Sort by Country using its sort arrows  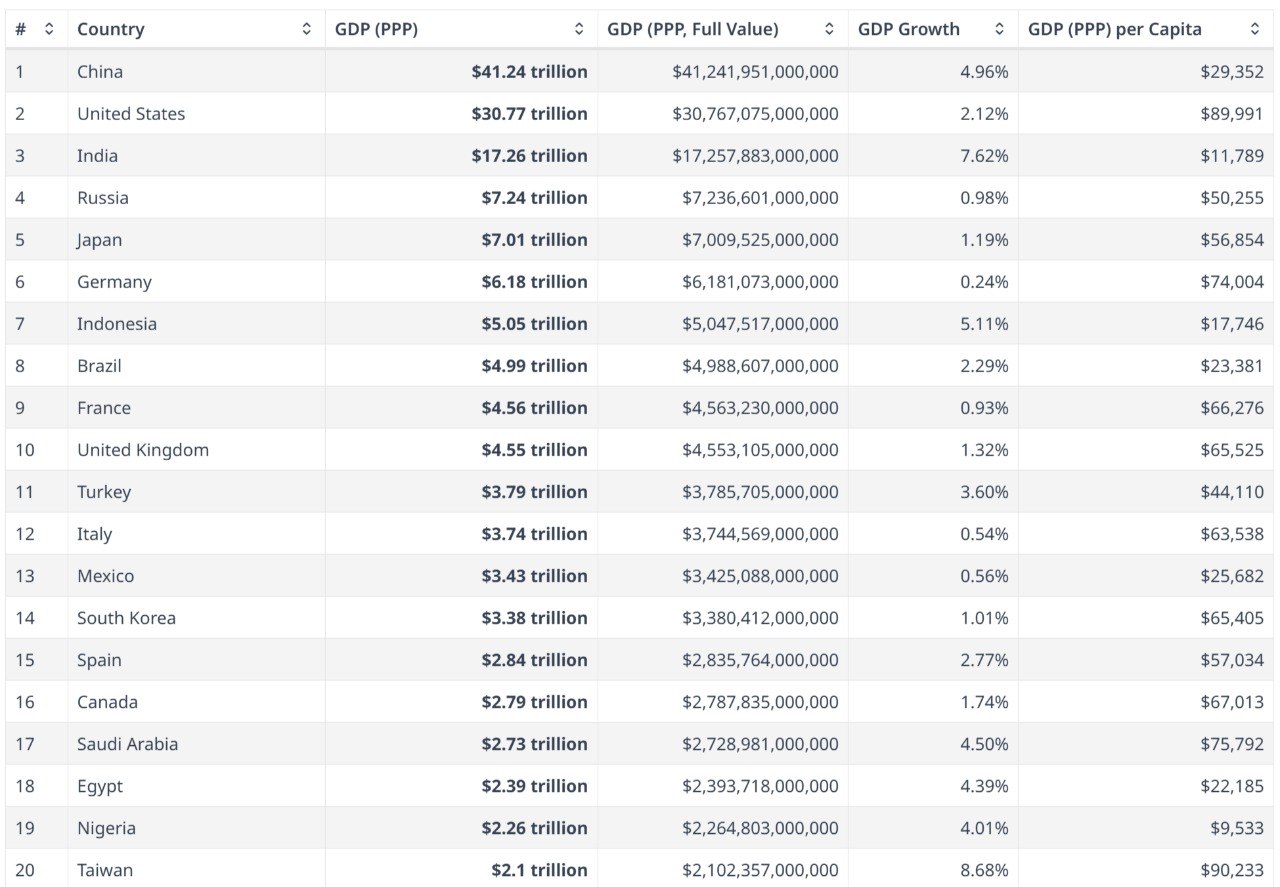point(307,30)
